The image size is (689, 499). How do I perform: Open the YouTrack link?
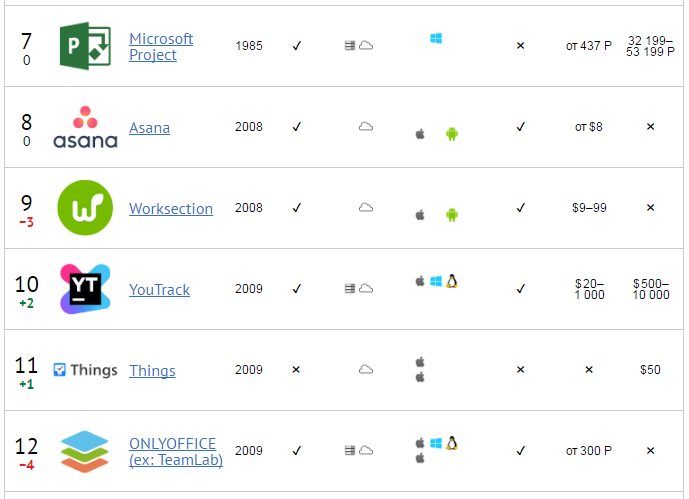(x=159, y=290)
